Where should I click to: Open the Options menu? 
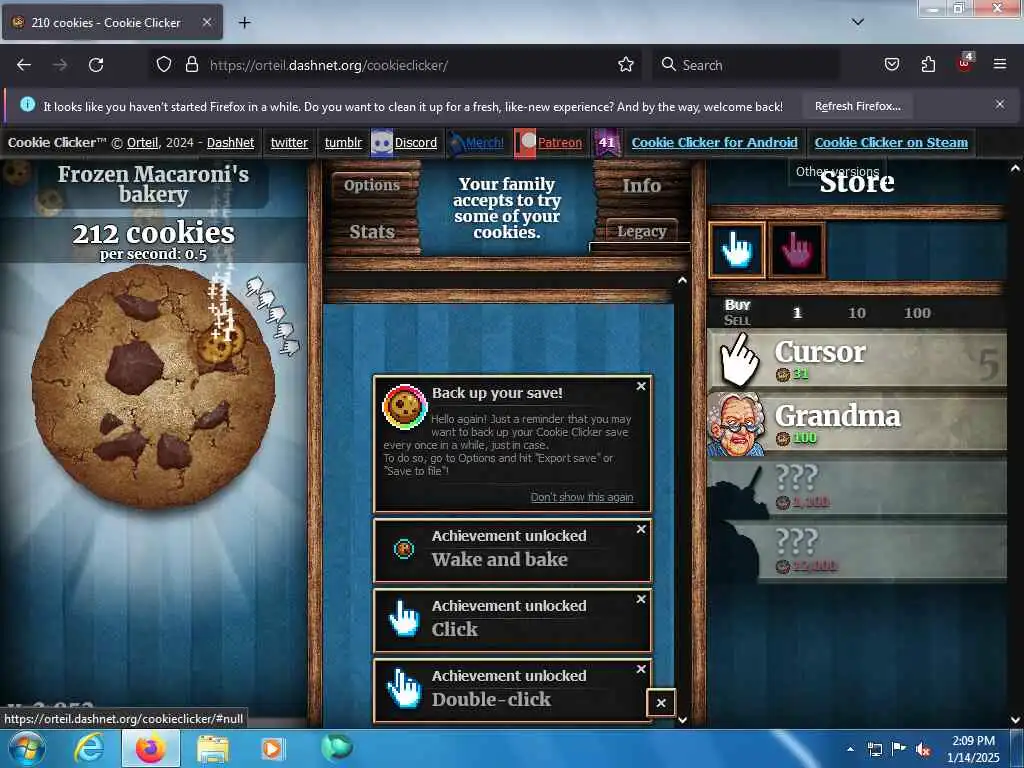(x=372, y=185)
